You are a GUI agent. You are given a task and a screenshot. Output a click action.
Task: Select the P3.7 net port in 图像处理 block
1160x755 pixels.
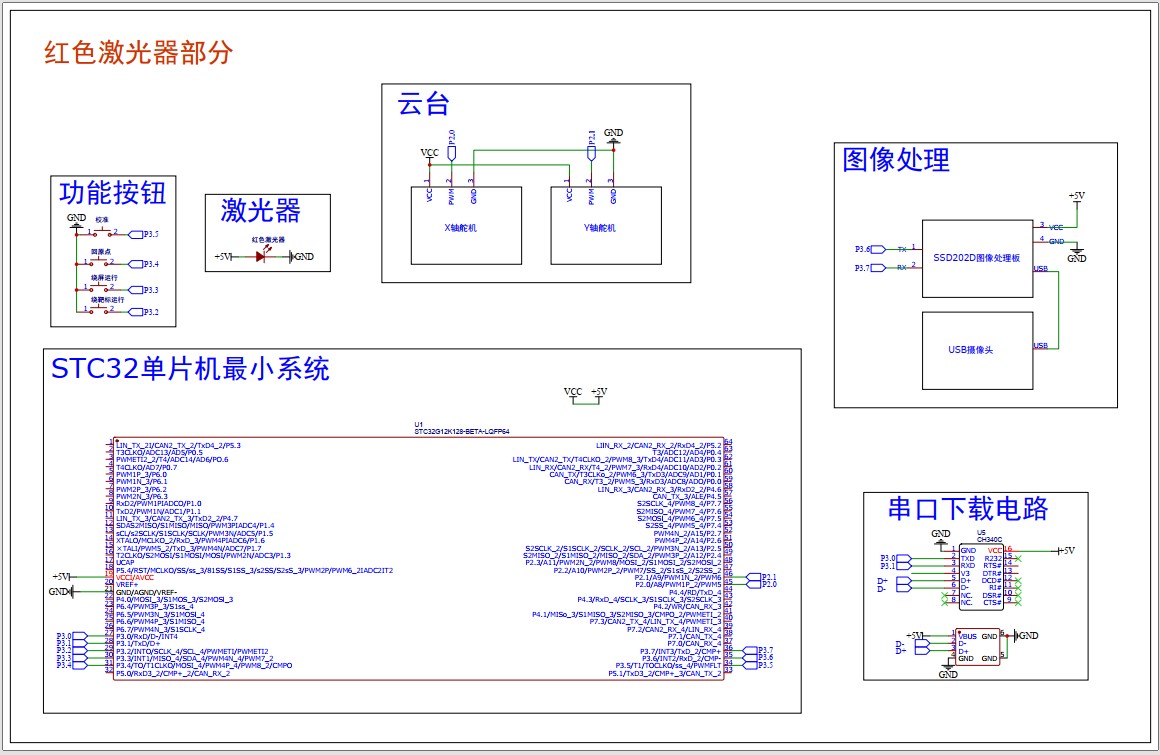[x=870, y=268]
